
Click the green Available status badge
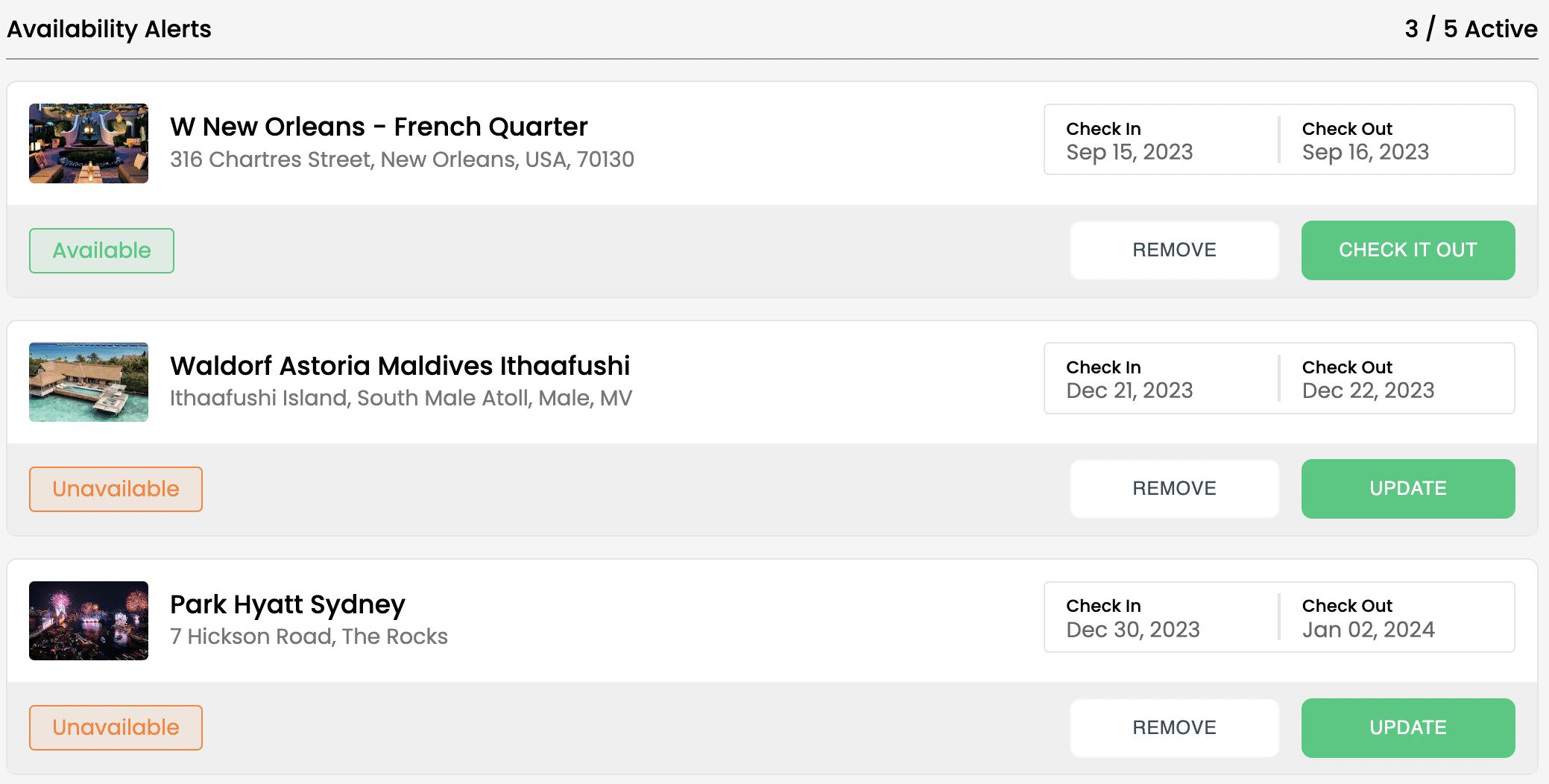coord(101,250)
